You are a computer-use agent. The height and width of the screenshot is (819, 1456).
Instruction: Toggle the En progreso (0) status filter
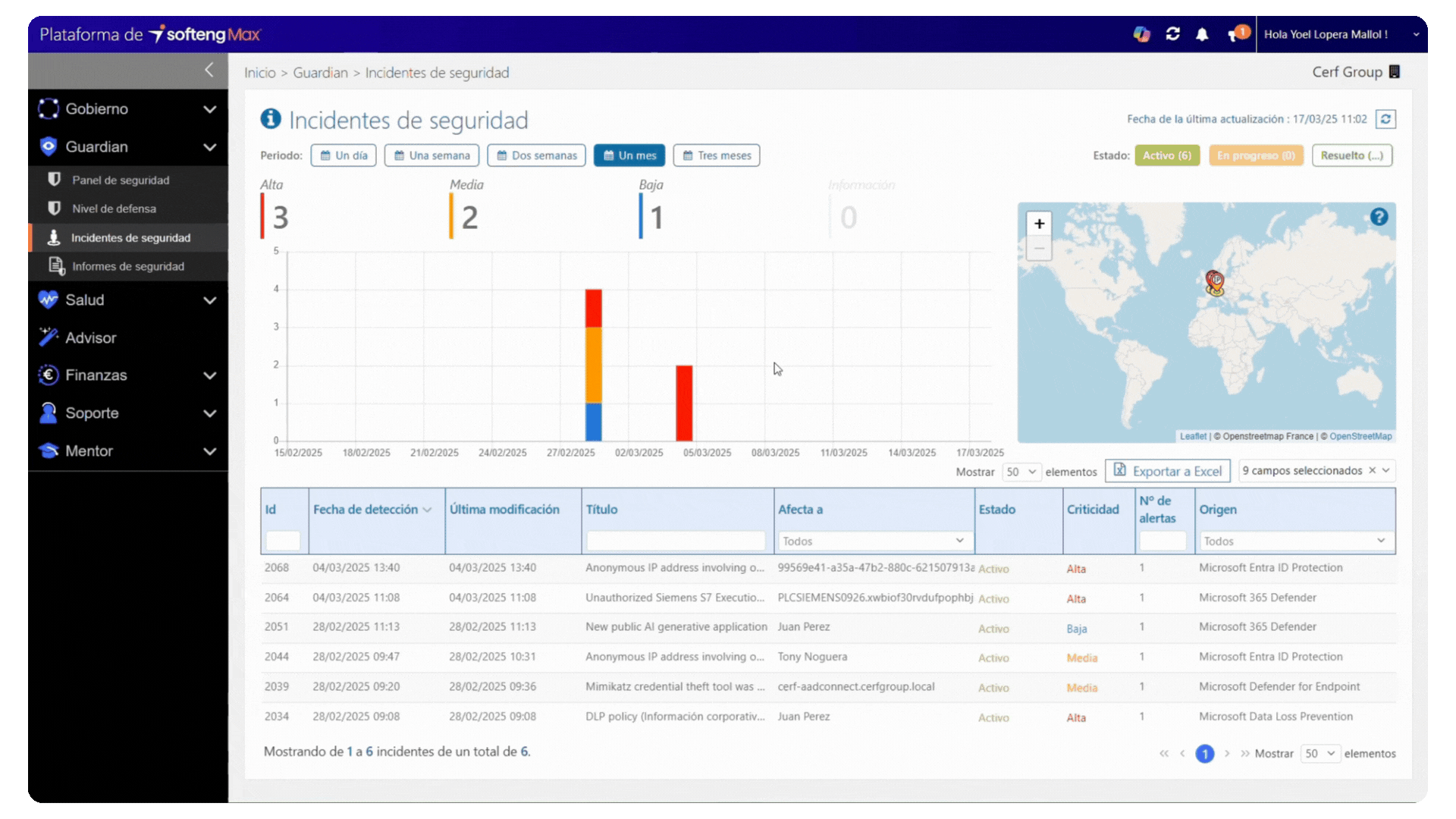[x=1256, y=155]
